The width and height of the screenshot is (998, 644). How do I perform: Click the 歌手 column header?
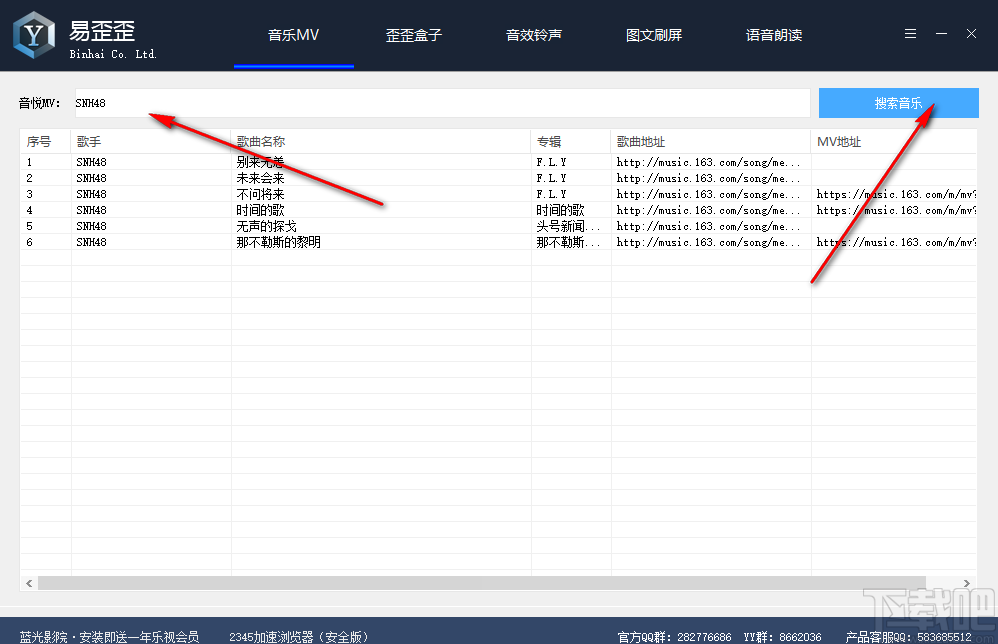89,141
